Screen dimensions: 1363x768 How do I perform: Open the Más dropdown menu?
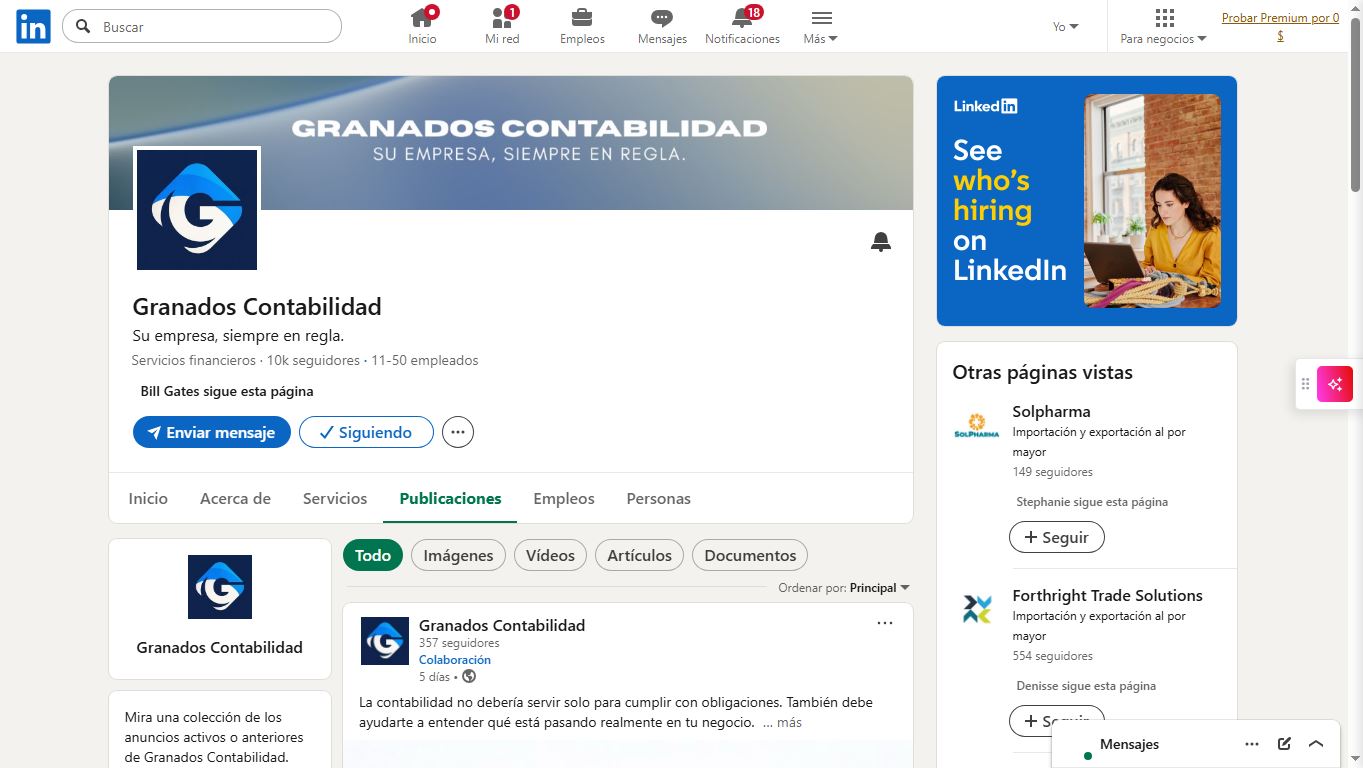pyautogui.click(x=821, y=27)
